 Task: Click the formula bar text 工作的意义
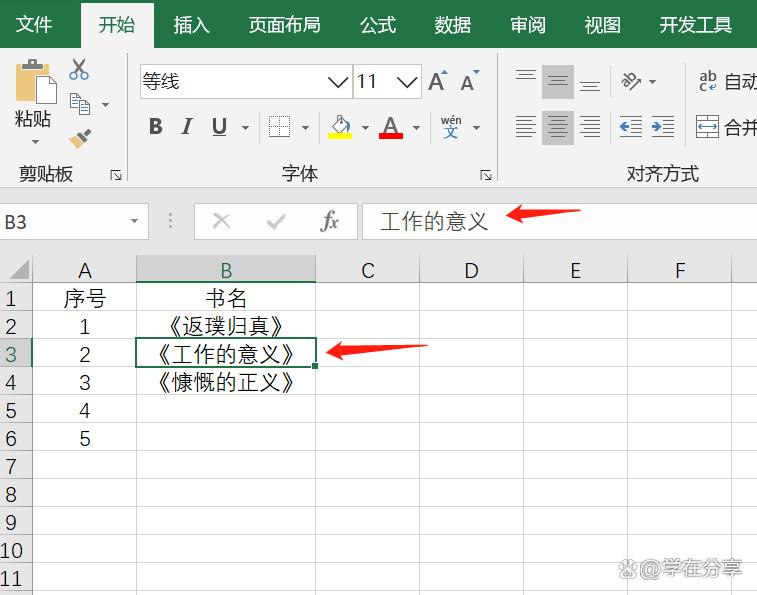(x=434, y=222)
